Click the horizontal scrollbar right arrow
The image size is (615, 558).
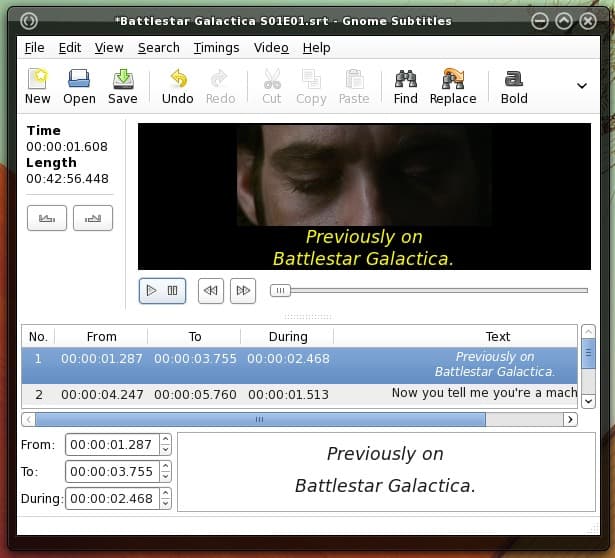pyautogui.click(x=570, y=420)
